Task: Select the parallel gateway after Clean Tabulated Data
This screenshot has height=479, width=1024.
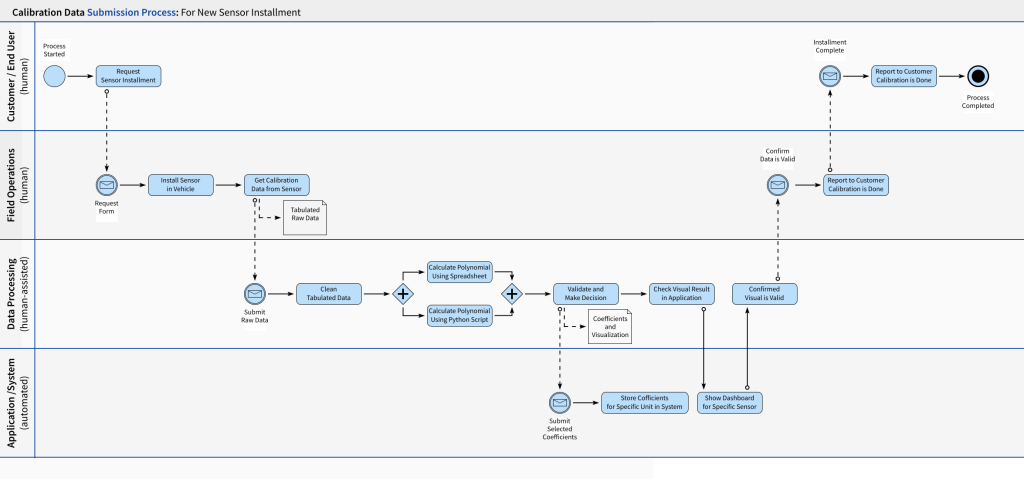Action: [403, 294]
